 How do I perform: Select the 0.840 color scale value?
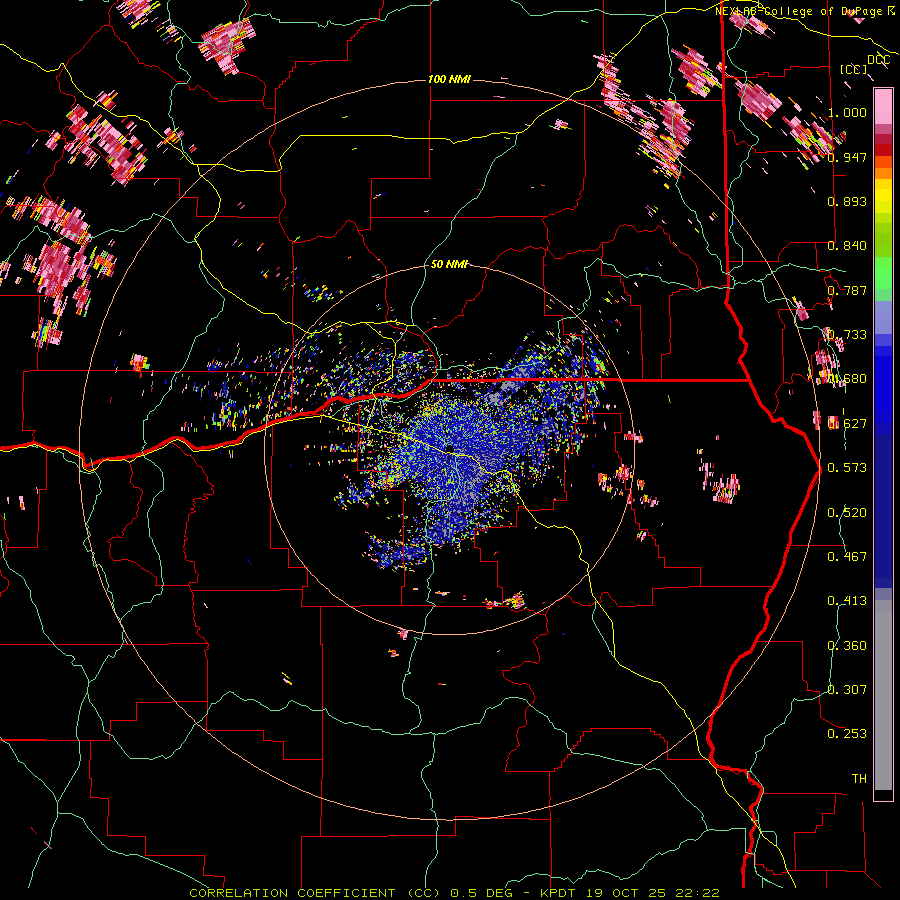tap(847, 246)
